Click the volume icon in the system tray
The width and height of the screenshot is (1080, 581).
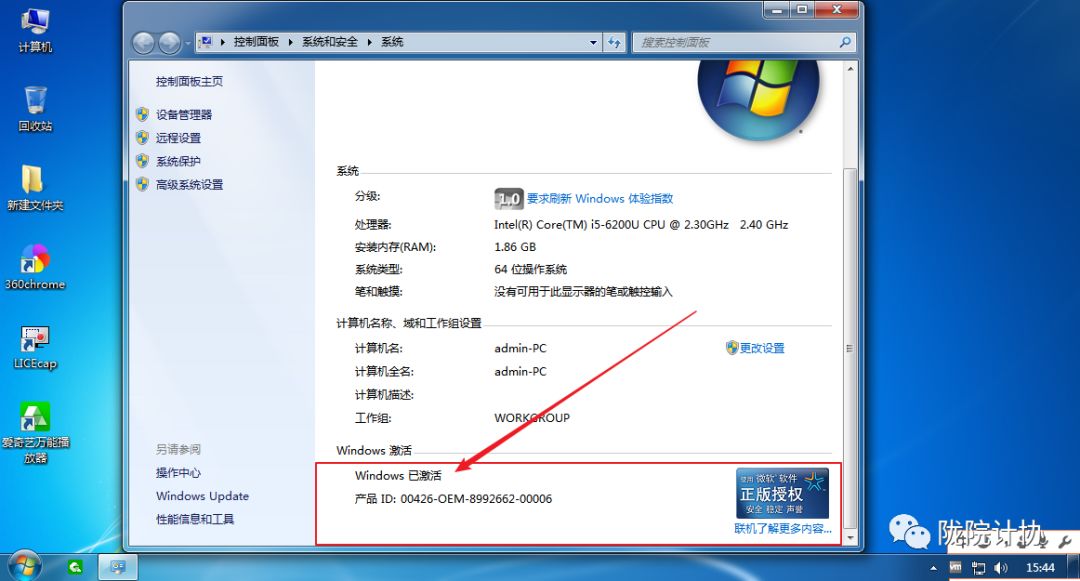[1001, 567]
